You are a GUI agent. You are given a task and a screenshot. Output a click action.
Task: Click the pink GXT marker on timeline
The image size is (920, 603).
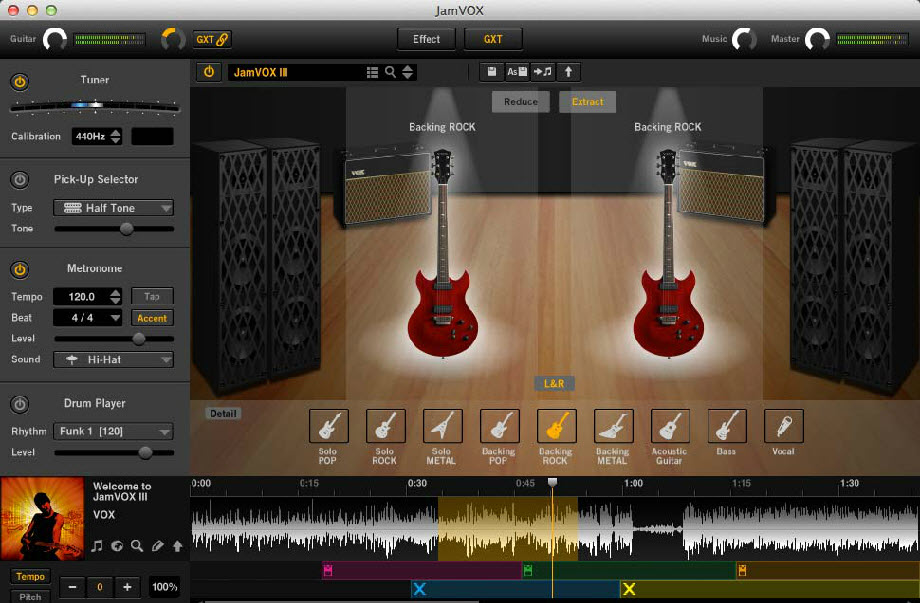328,570
